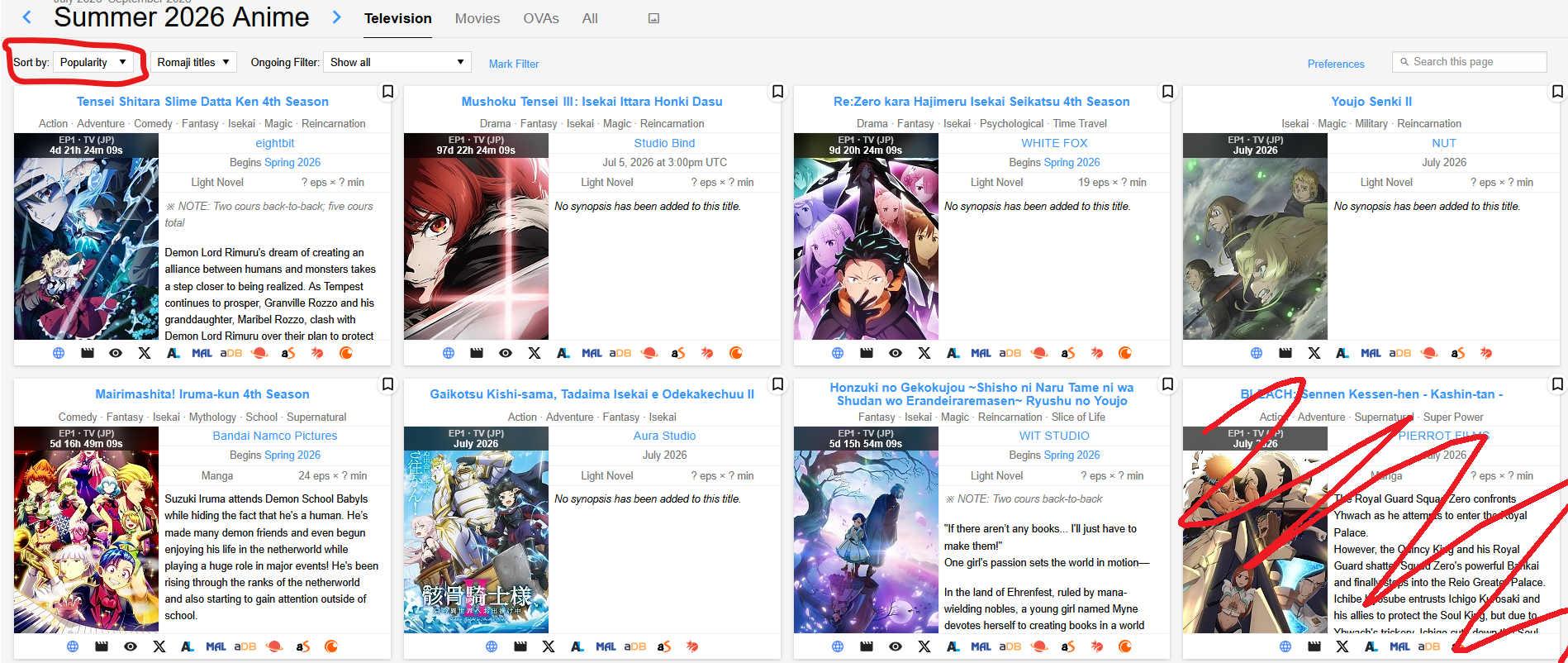Open the Re:Zero 4th Season poster image
The width and height of the screenshot is (1568, 663).
pos(866,236)
